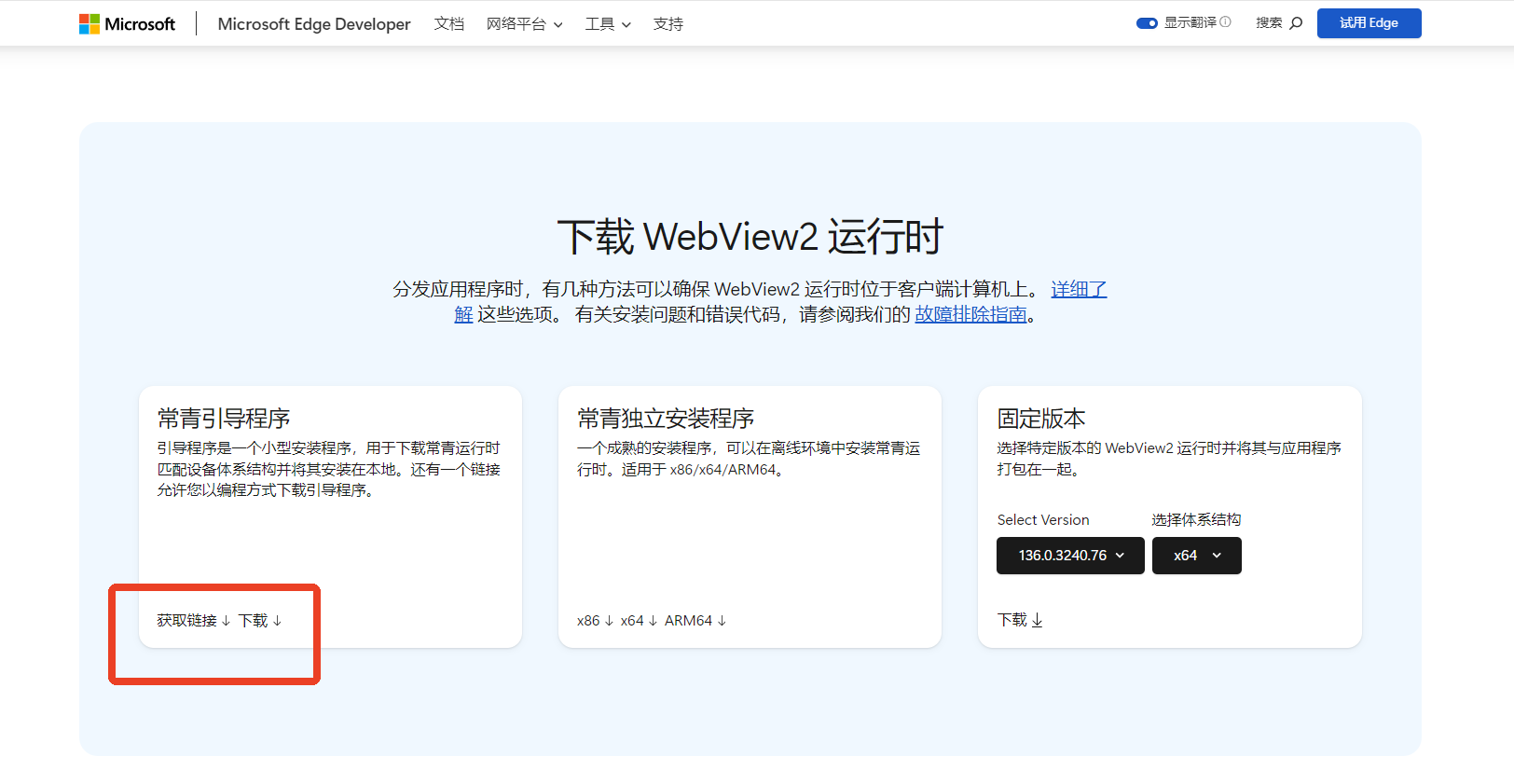Download the x86 standalone installer
Screen dimensions: 1514x784
point(595,621)
